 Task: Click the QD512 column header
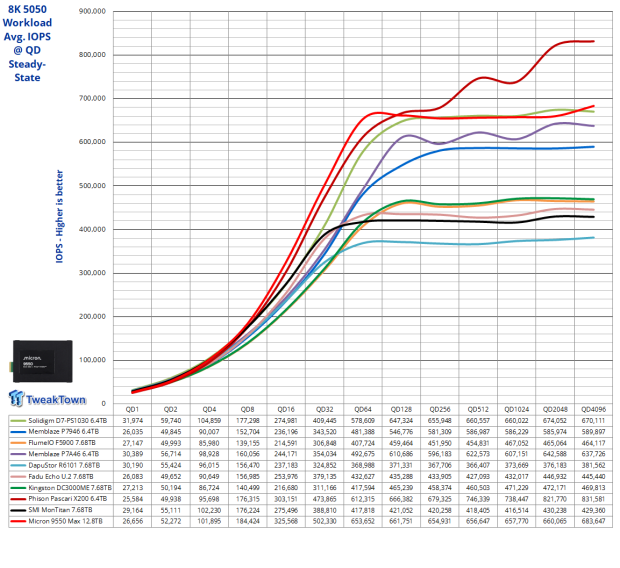click(x=478, y=409)
